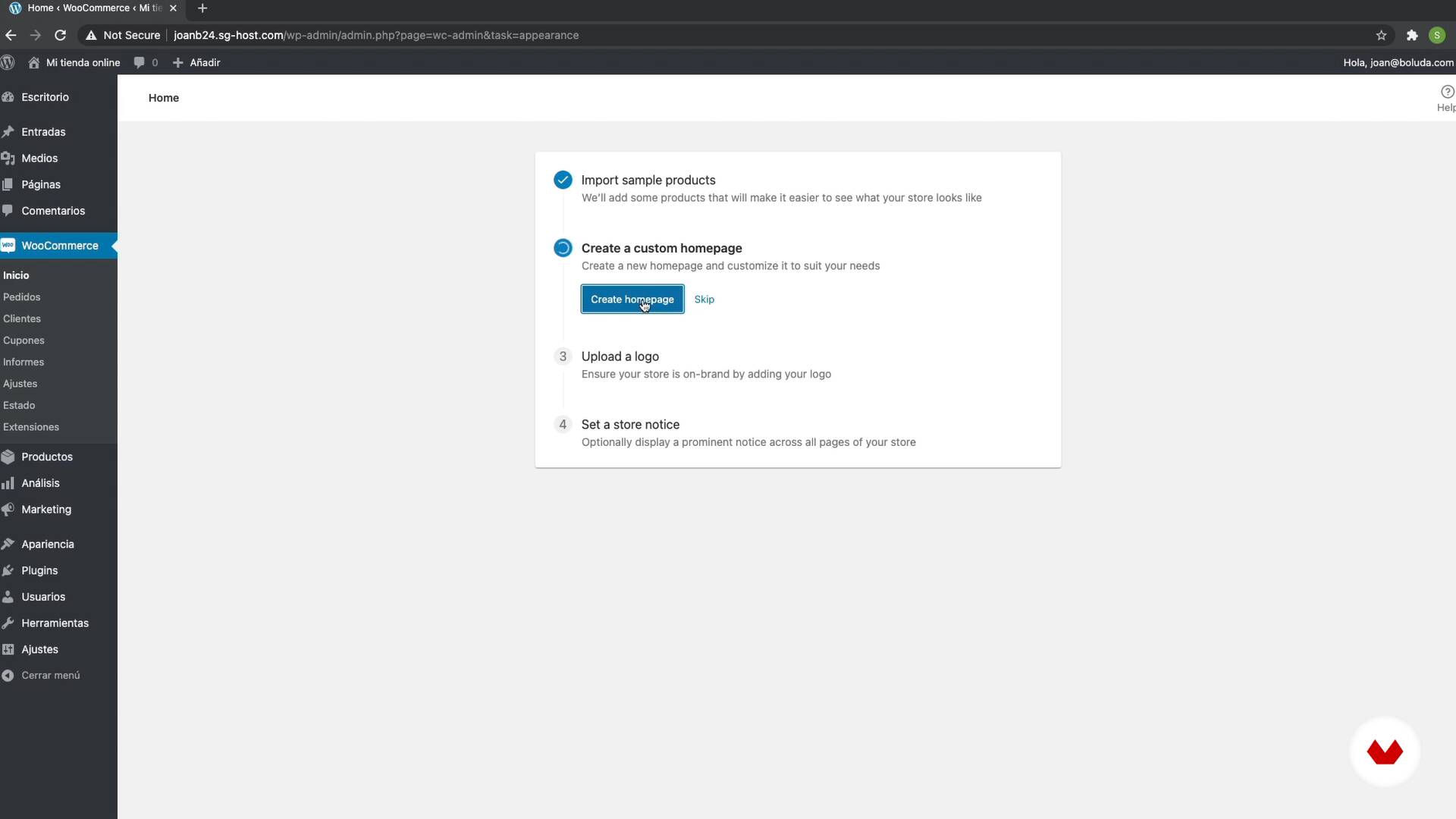Click the Create homepage button

click(632, 299)
